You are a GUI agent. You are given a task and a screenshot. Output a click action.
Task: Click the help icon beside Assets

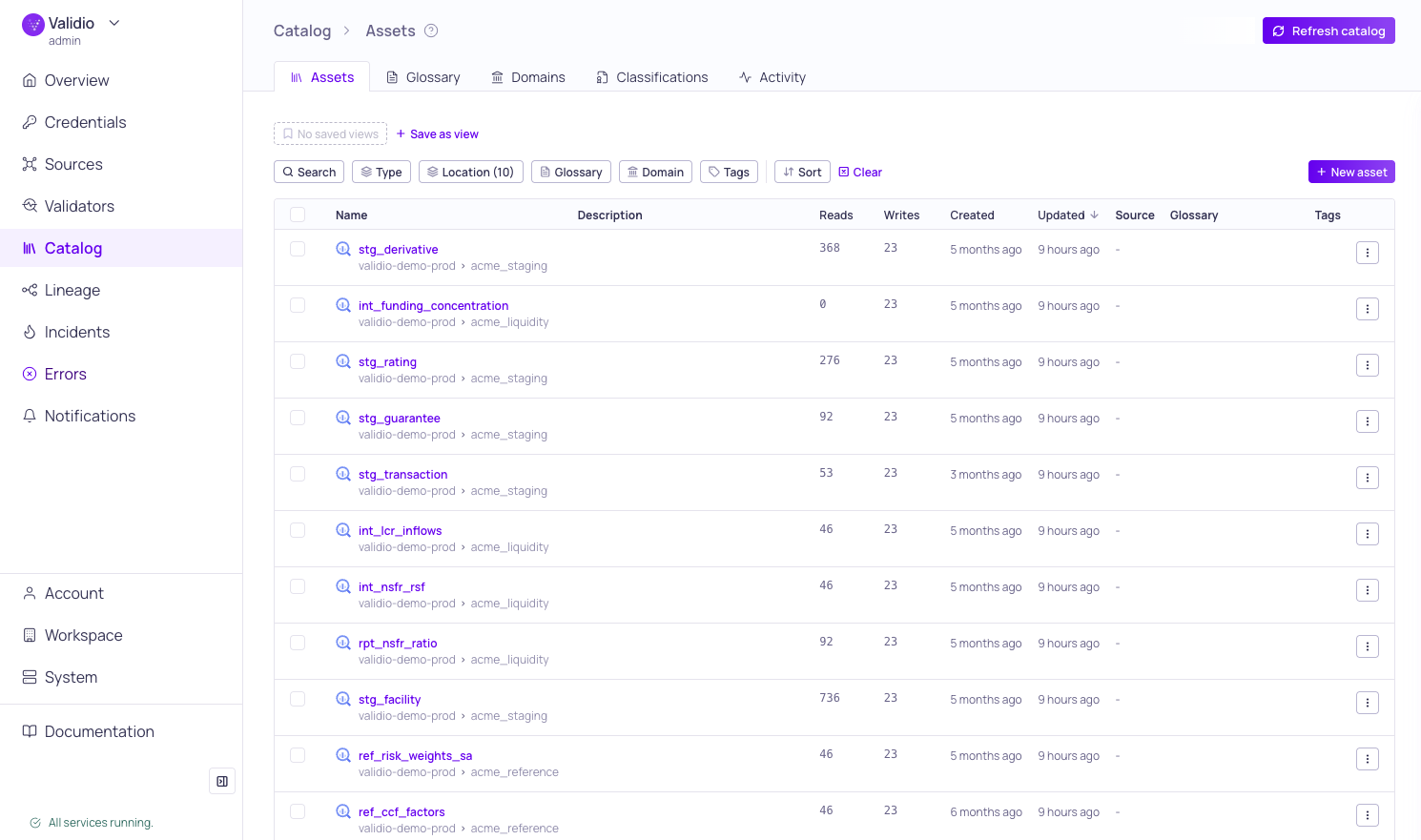click(x=431, y=31)
